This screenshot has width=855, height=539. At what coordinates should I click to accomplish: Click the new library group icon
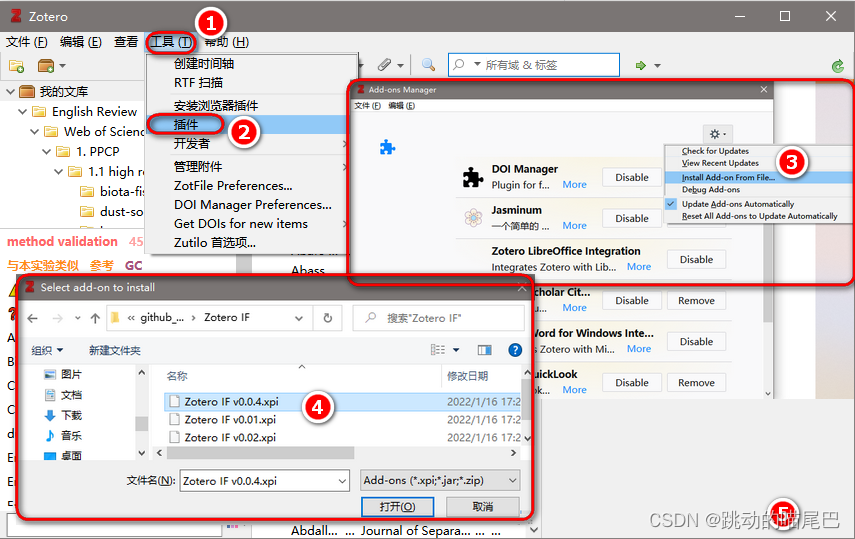point(46,66)
